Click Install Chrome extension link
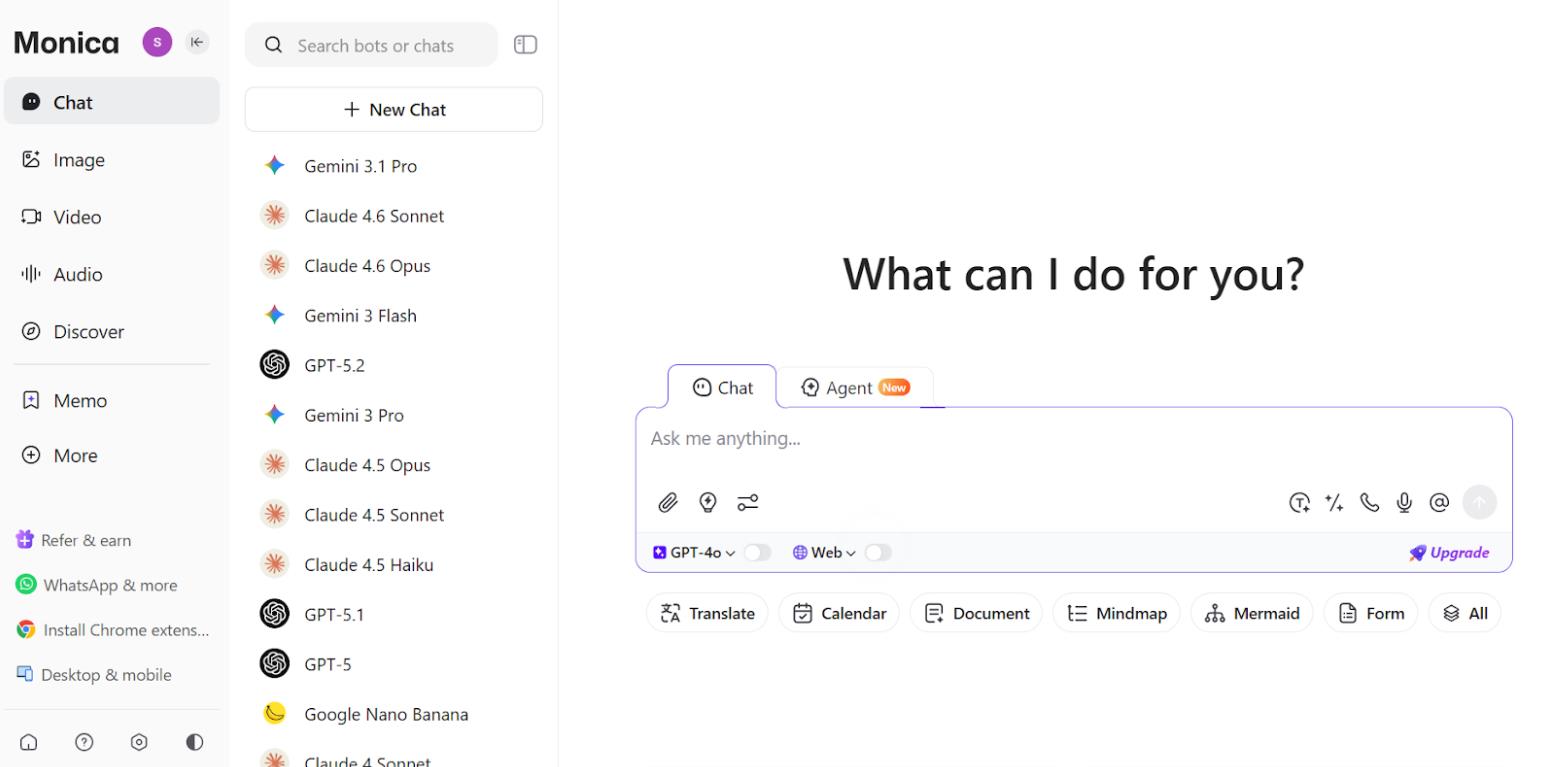 113,630
